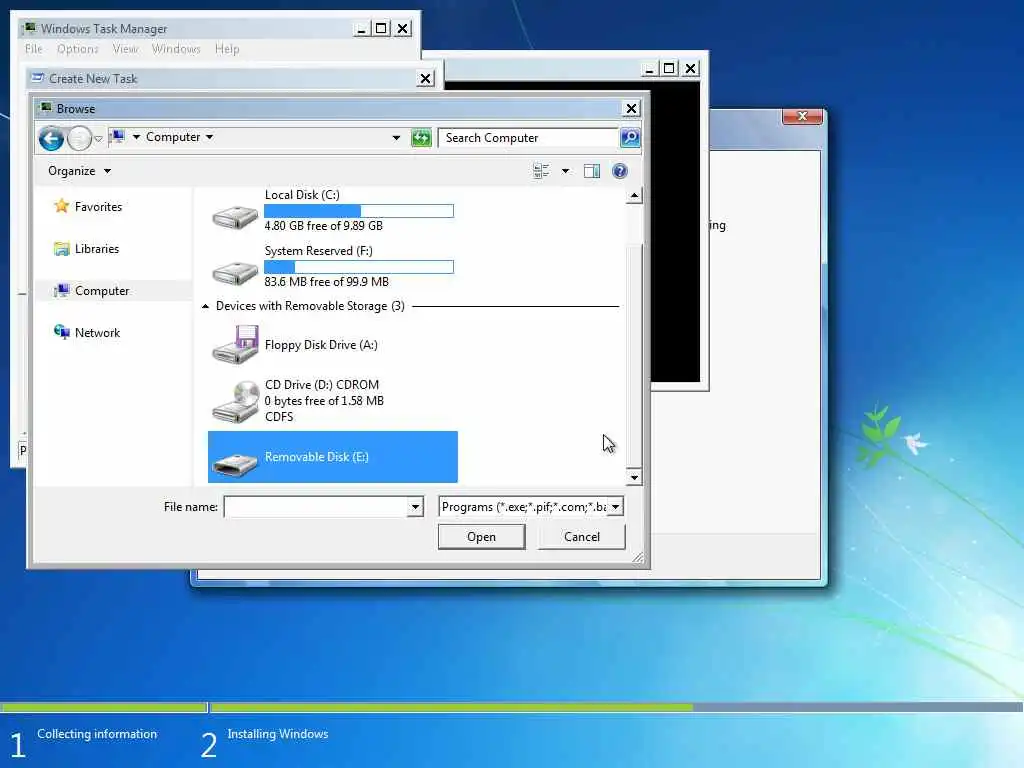This screenshot has height=768, width=1024.
Task: Click the 'Collecting information' step label
Action: click(97, 734)
